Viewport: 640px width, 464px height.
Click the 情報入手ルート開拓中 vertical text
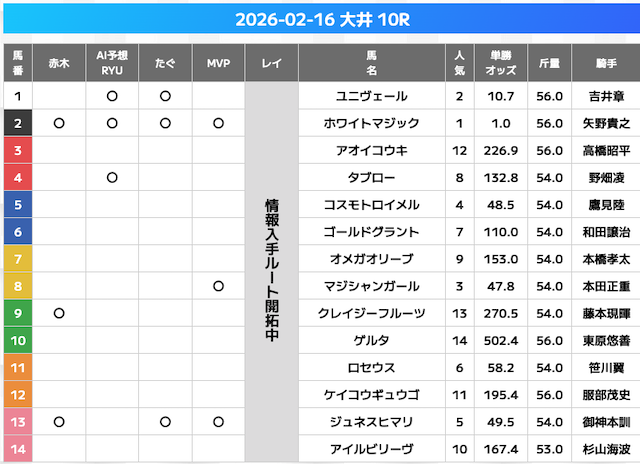271,270
